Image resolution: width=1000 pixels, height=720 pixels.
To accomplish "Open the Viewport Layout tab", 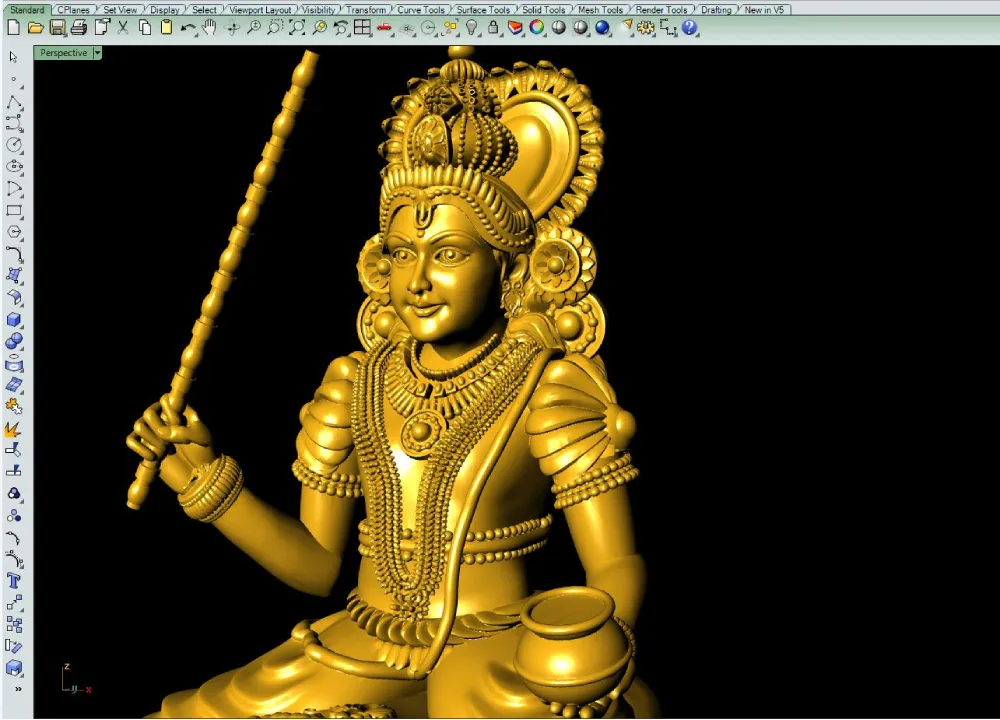I will click(260, 10).
